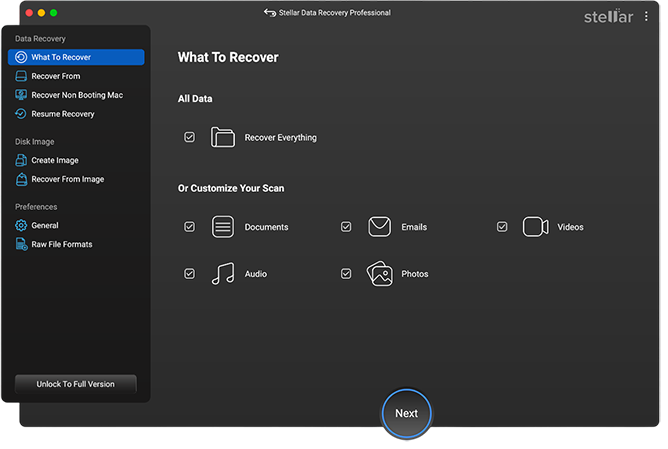Viewport: 668px width, 449px height.
Task: Toggle the Documents checkbox
Action: pyautogui.click(x=190, y=227)
